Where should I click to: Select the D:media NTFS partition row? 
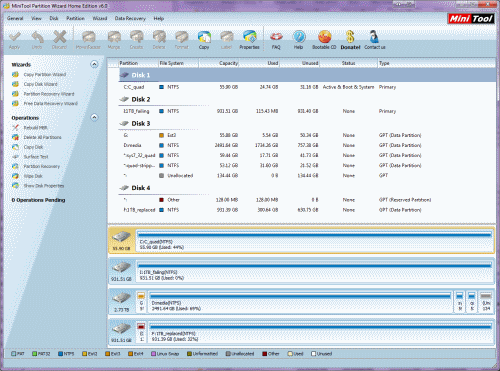pos(307,145)
